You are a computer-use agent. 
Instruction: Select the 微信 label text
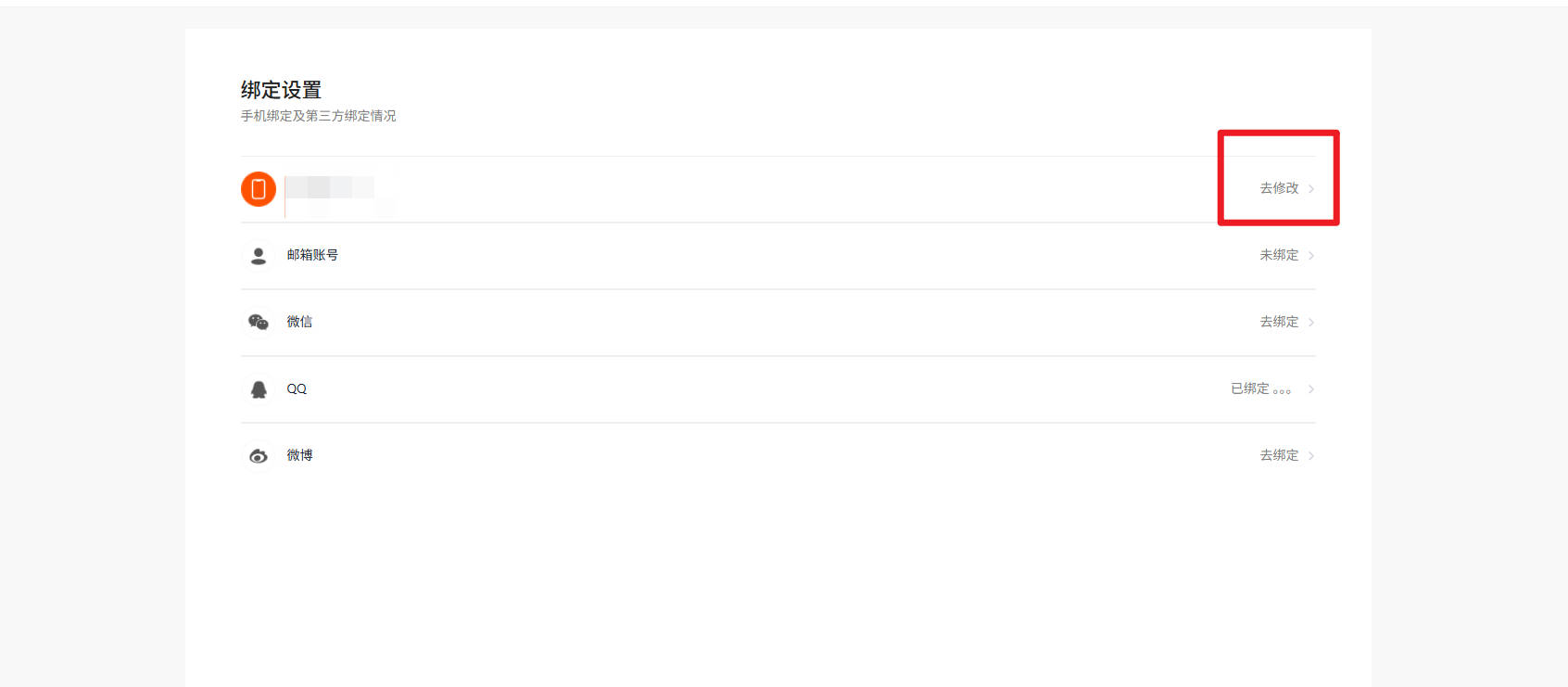(299, 322)
